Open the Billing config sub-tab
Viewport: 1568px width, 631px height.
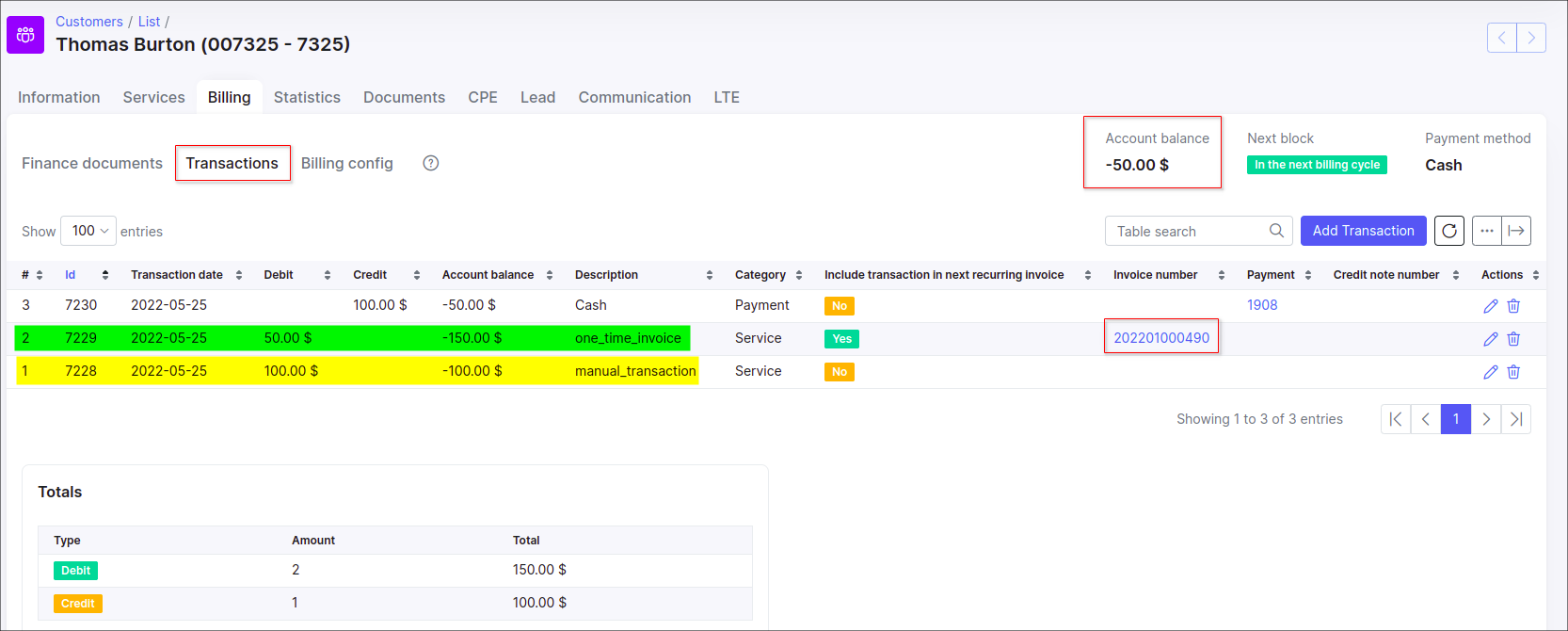pos(346,163)
